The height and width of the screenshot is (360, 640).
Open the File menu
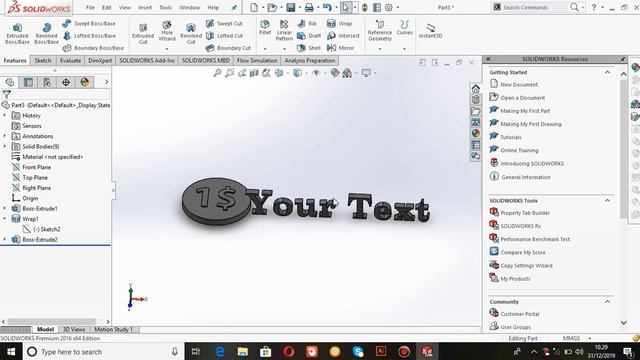pyautogui.click(x=90, y=7)
